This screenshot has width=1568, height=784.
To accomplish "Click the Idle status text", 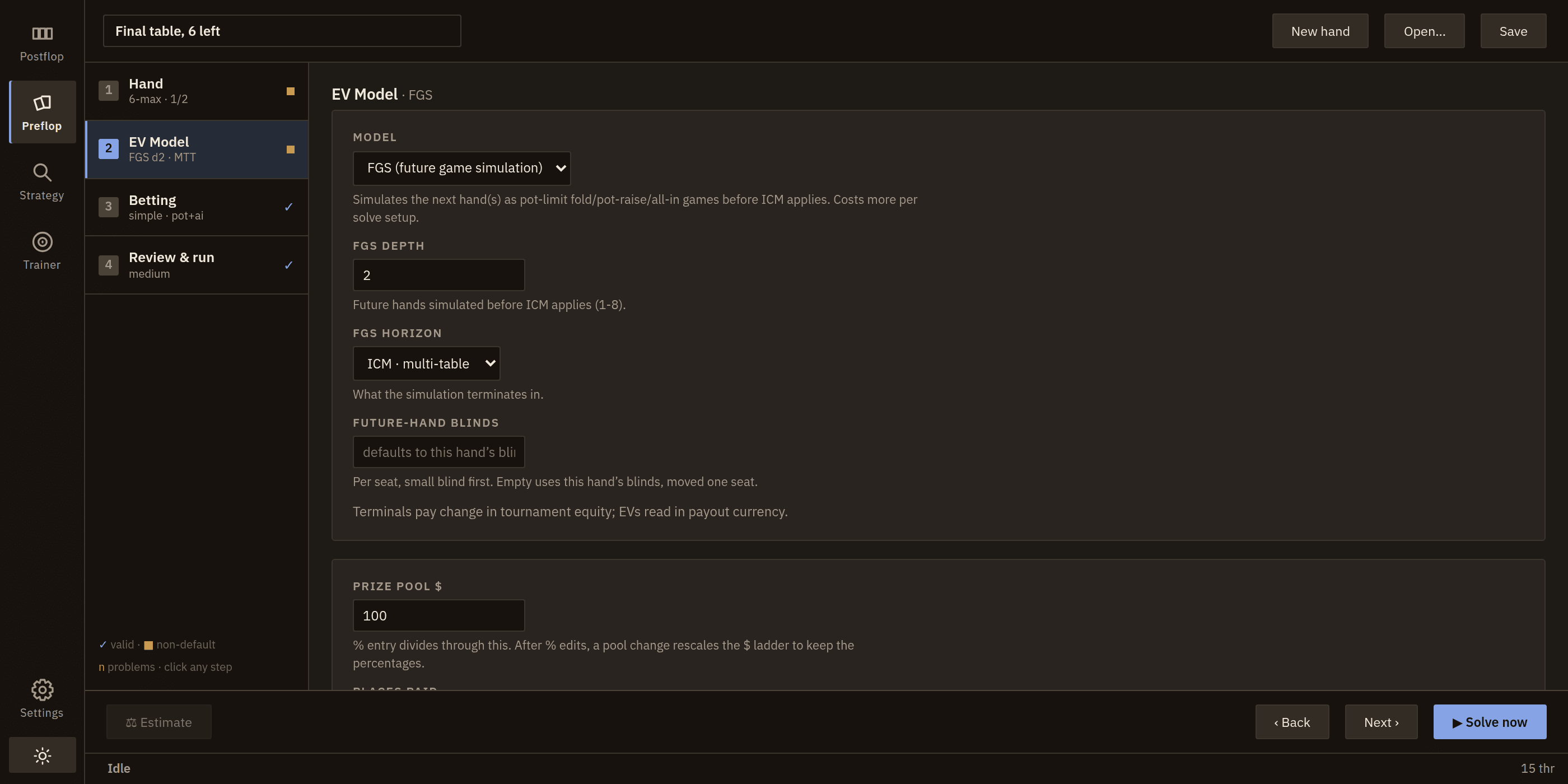I will [x=119, y=768].
